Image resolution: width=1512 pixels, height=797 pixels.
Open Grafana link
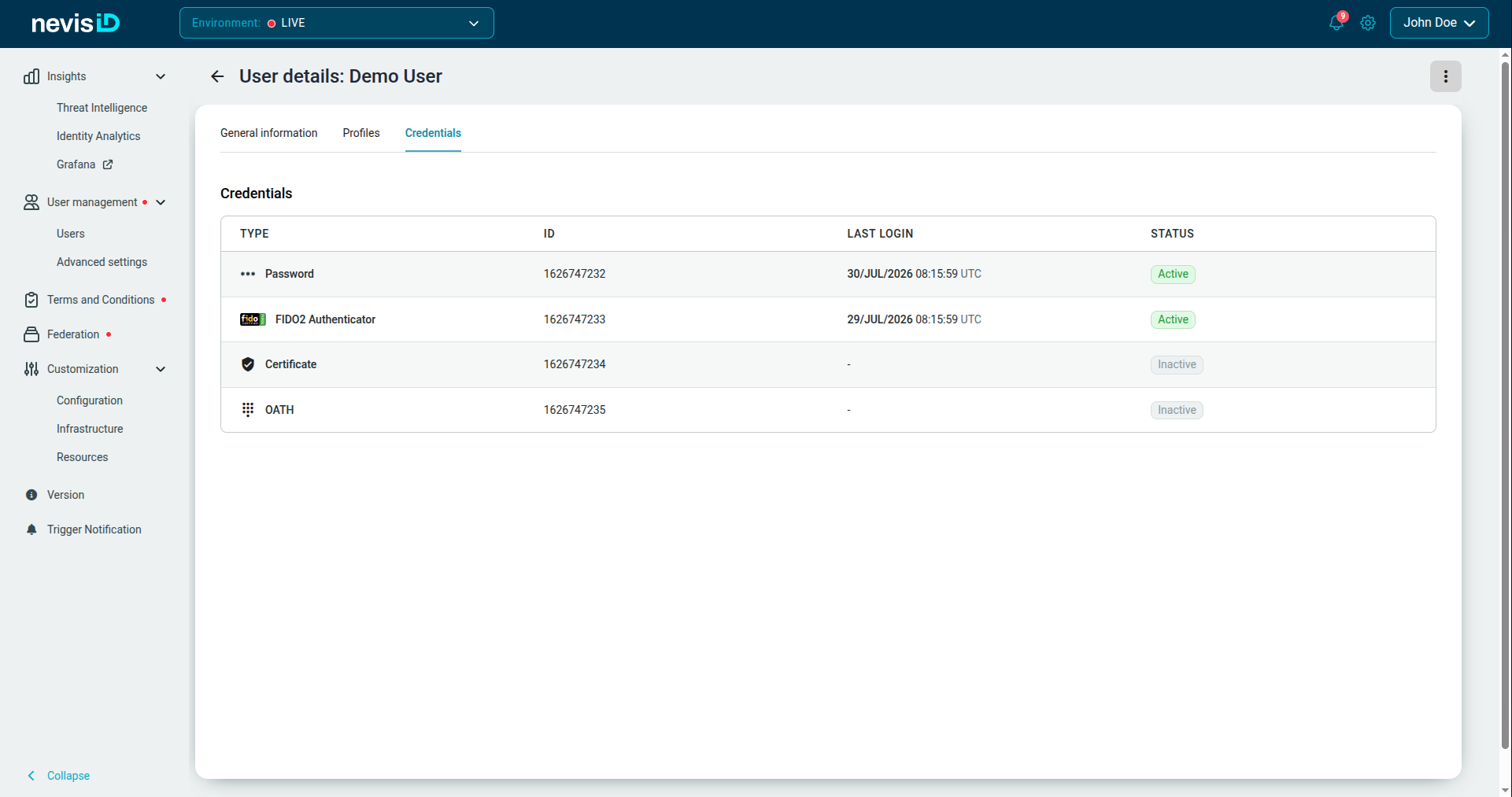[x=76, y=164]
